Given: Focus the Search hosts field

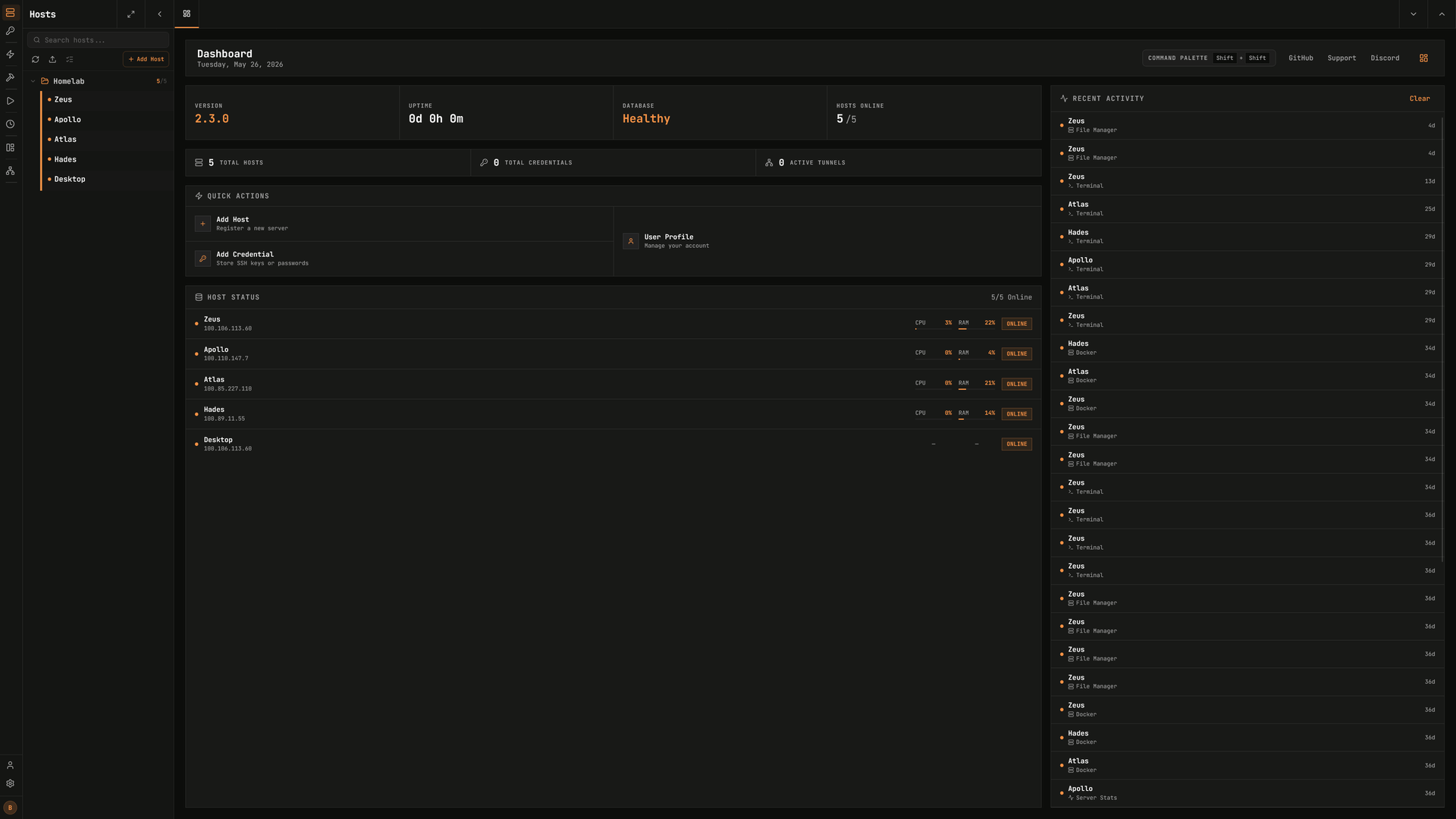Looking at the screenshot, I should (98, 40).
